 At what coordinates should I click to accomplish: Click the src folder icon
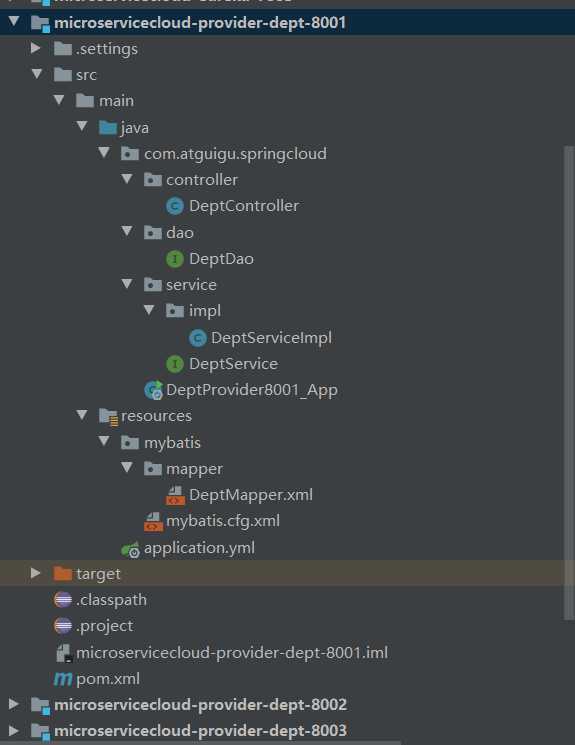[63, 75]
